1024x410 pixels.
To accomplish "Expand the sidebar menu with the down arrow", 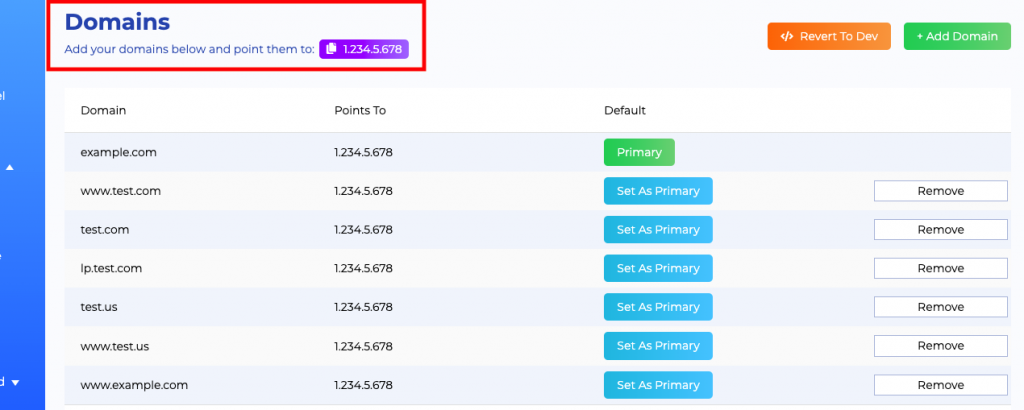I will click(x=15, y=381).
